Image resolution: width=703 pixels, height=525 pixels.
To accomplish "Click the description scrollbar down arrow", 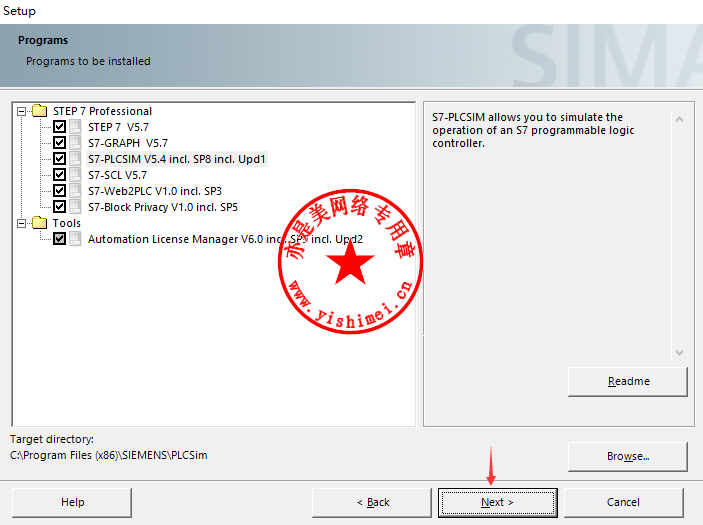I will point(679,353).
